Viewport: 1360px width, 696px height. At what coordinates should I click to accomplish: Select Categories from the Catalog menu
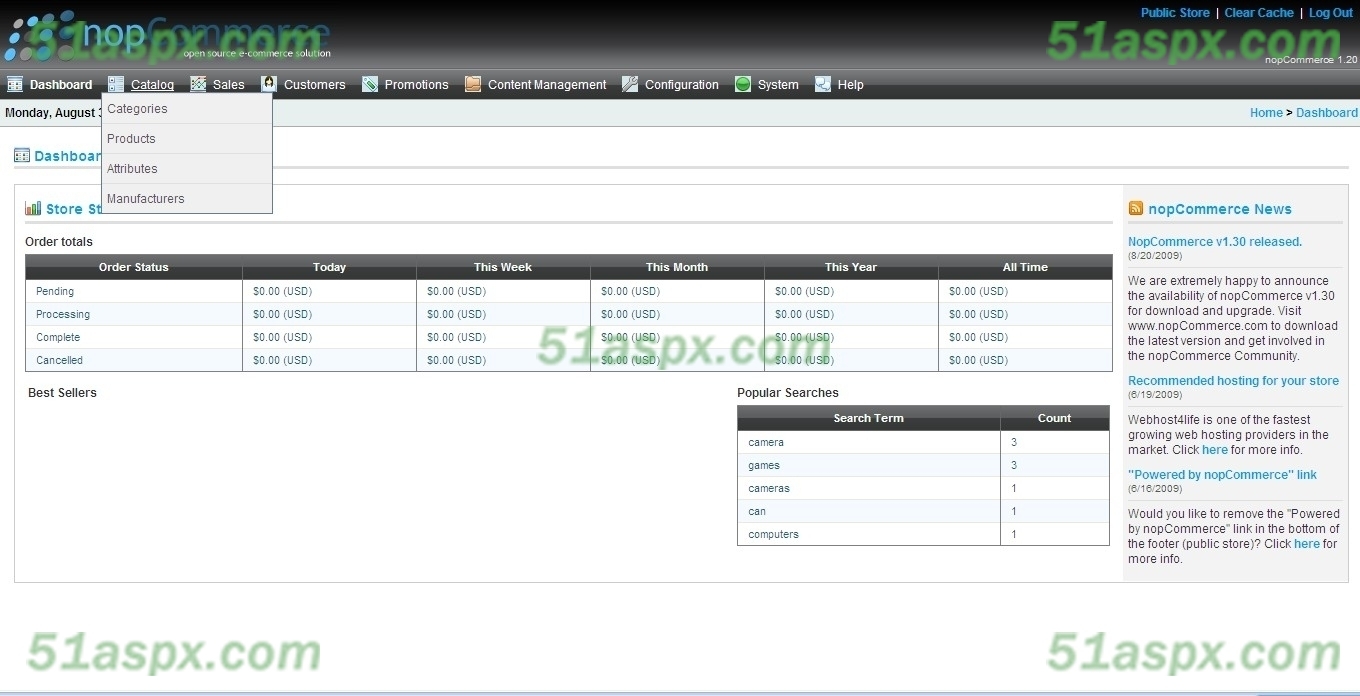point(187,109)
